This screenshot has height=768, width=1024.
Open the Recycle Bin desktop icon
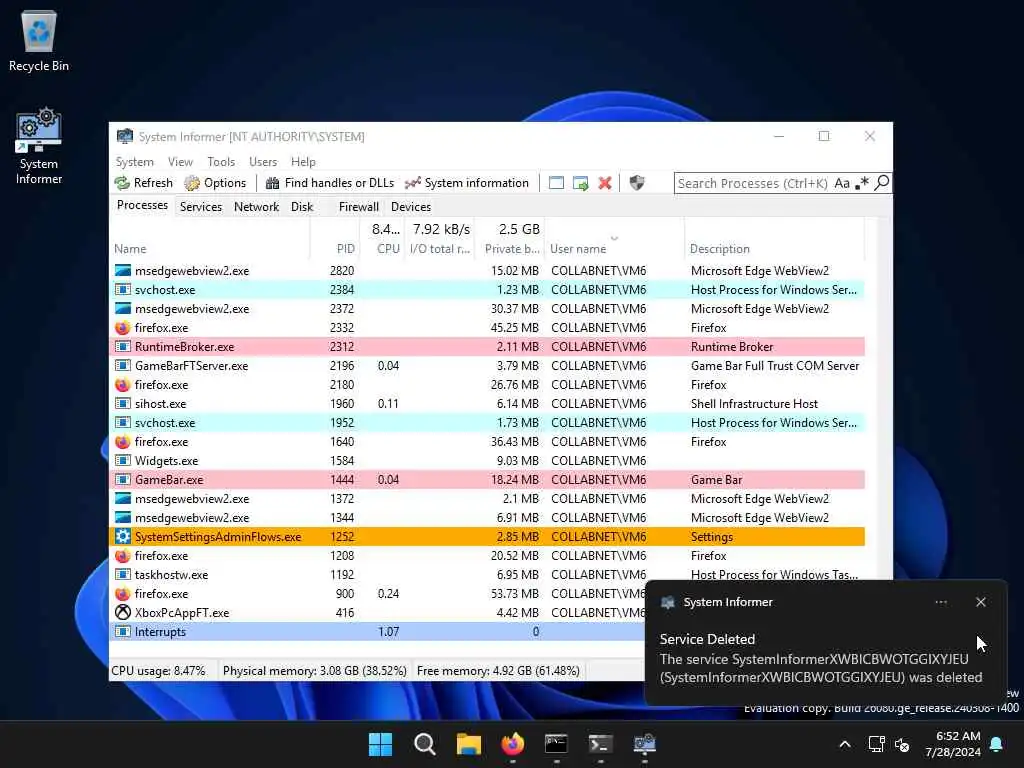(39, 41)
